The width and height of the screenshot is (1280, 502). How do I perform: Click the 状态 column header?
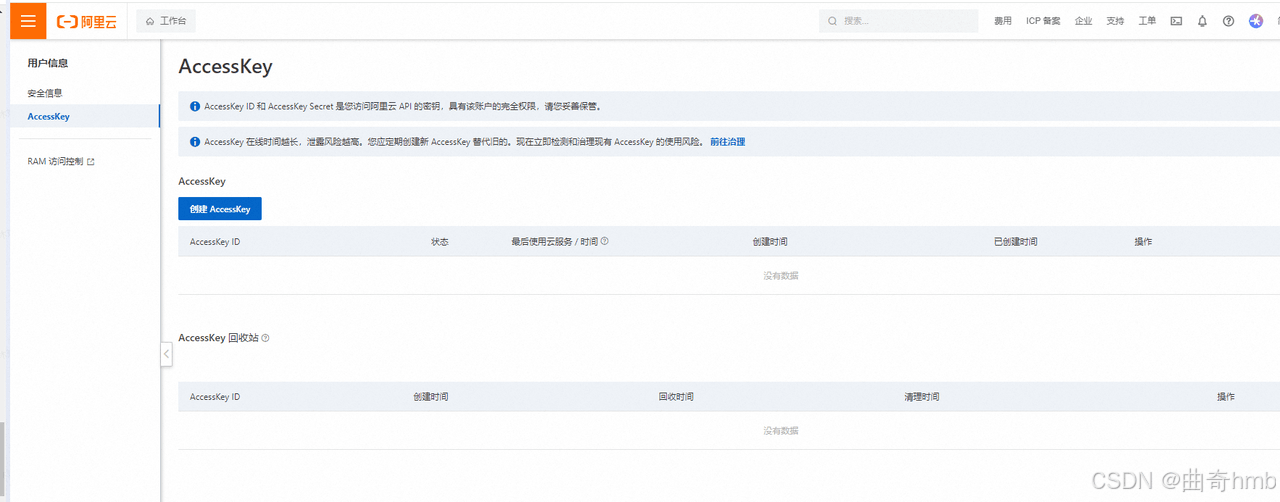coord(440,242)
